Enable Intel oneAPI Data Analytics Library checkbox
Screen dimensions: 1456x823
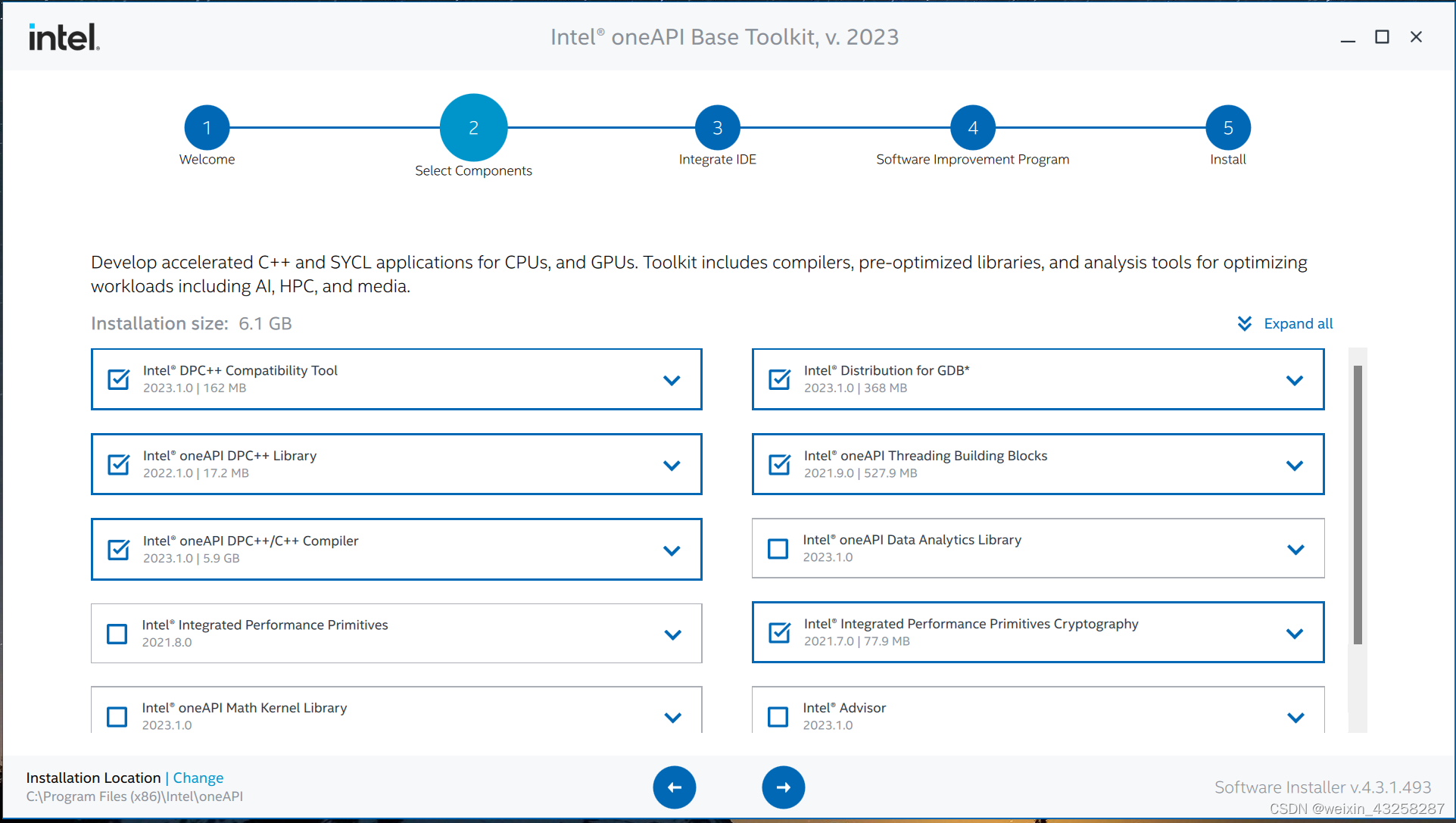[778, 549]
